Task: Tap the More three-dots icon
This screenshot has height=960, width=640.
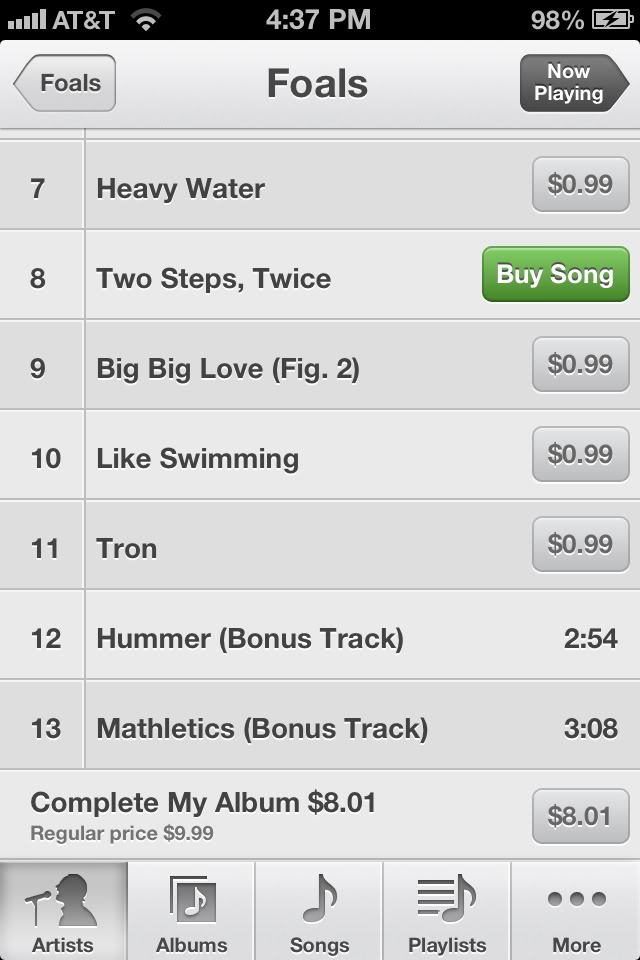Action: (576, 898)
